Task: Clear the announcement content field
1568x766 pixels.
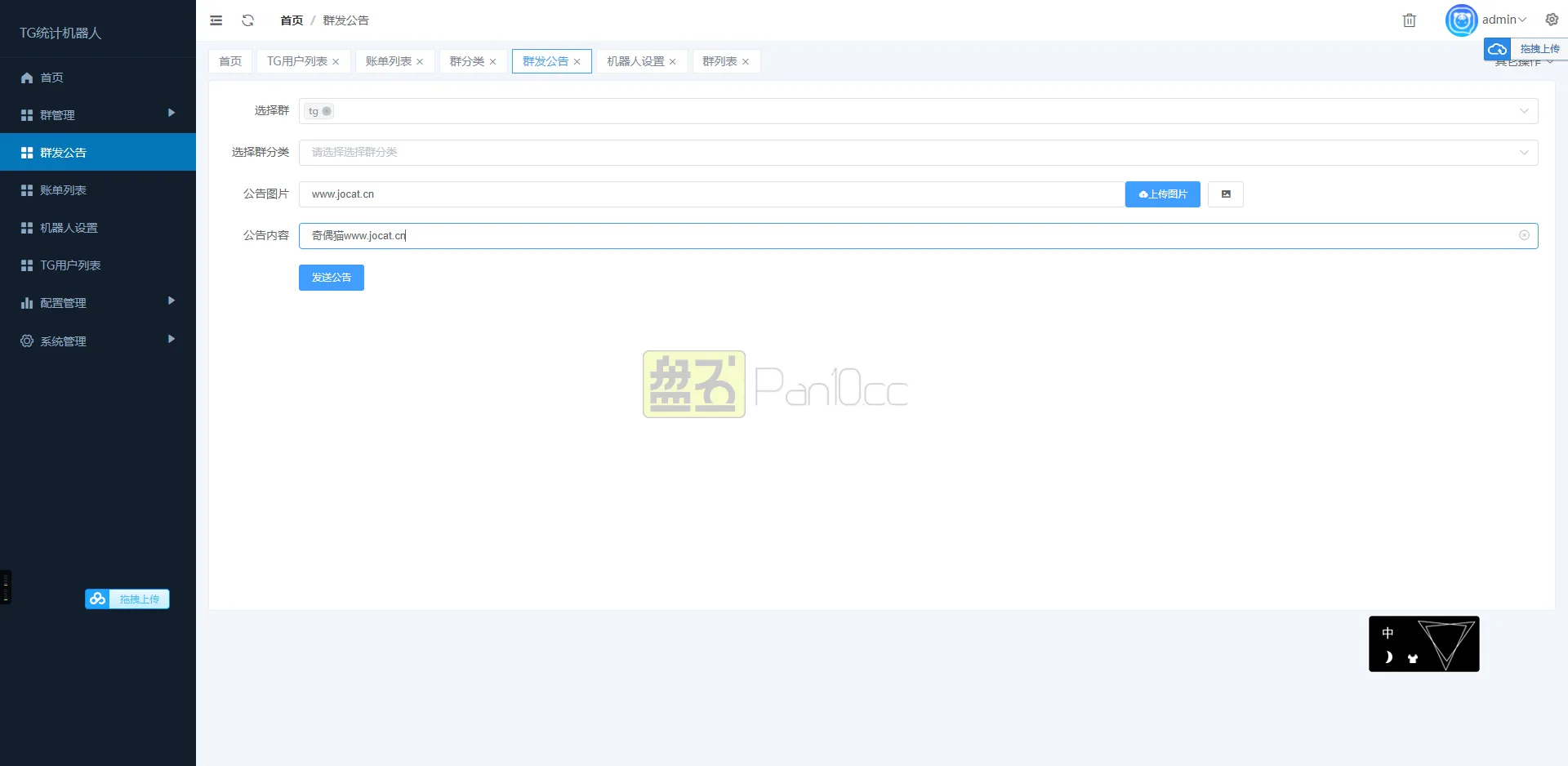Action: [1524, 235]
